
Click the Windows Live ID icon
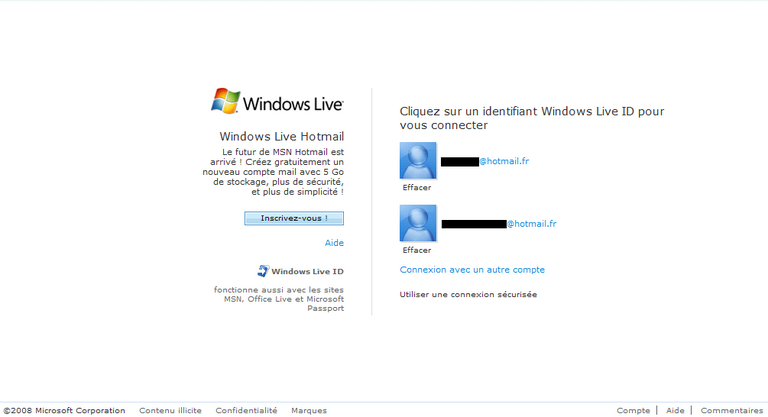263,271
